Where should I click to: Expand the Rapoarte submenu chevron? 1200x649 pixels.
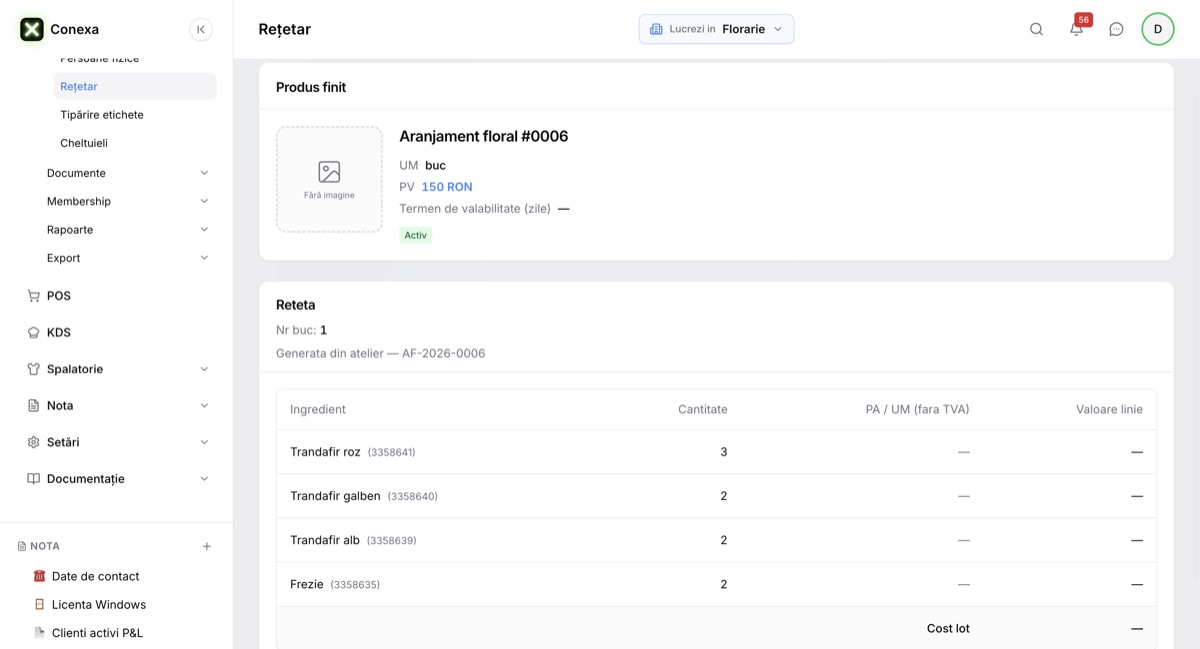tap(204, 230)
